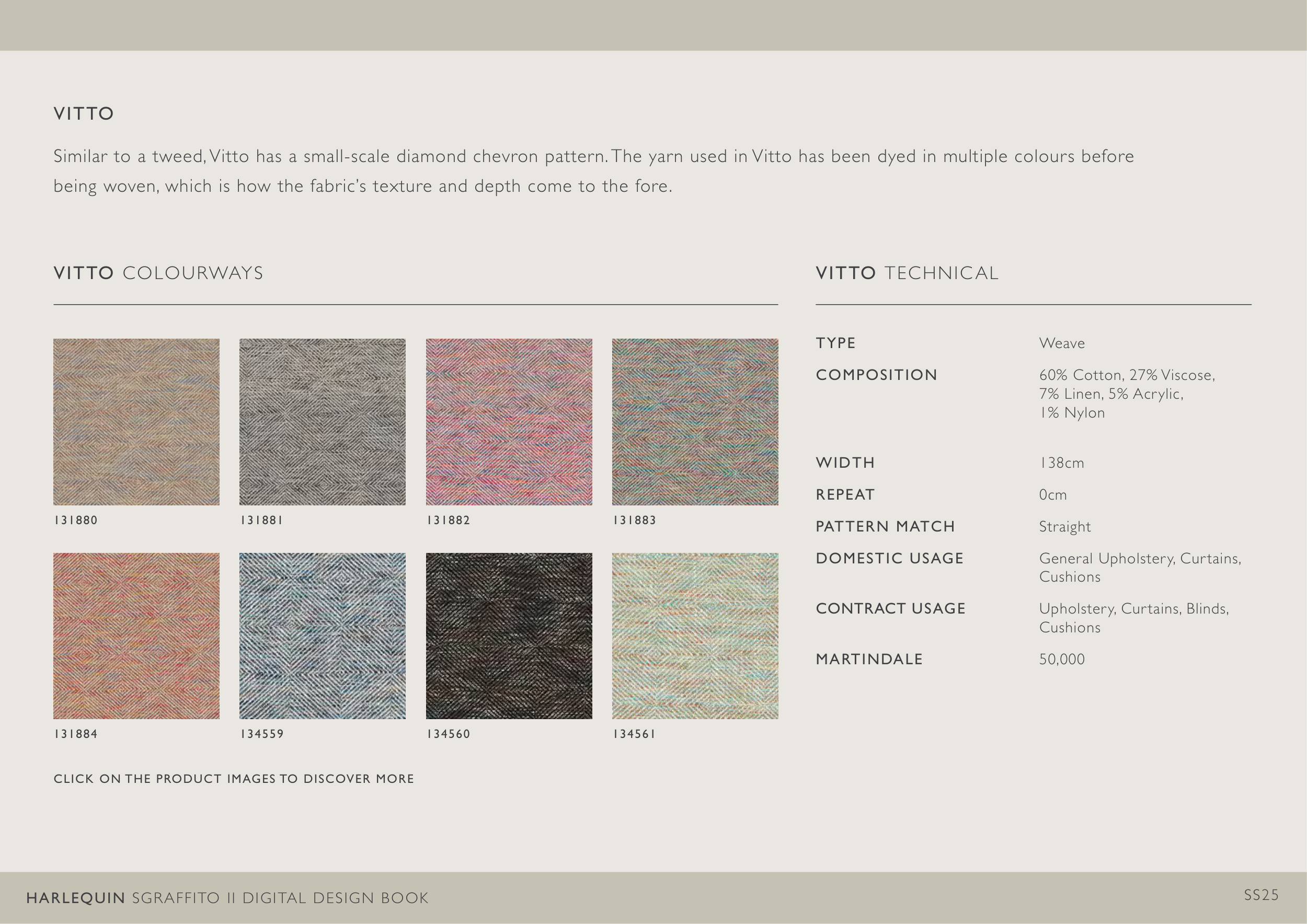Viewport: 1307px width, 924px height.
Task: Select the black 134560 fabric swatch
Action: (x=509, y=636)
